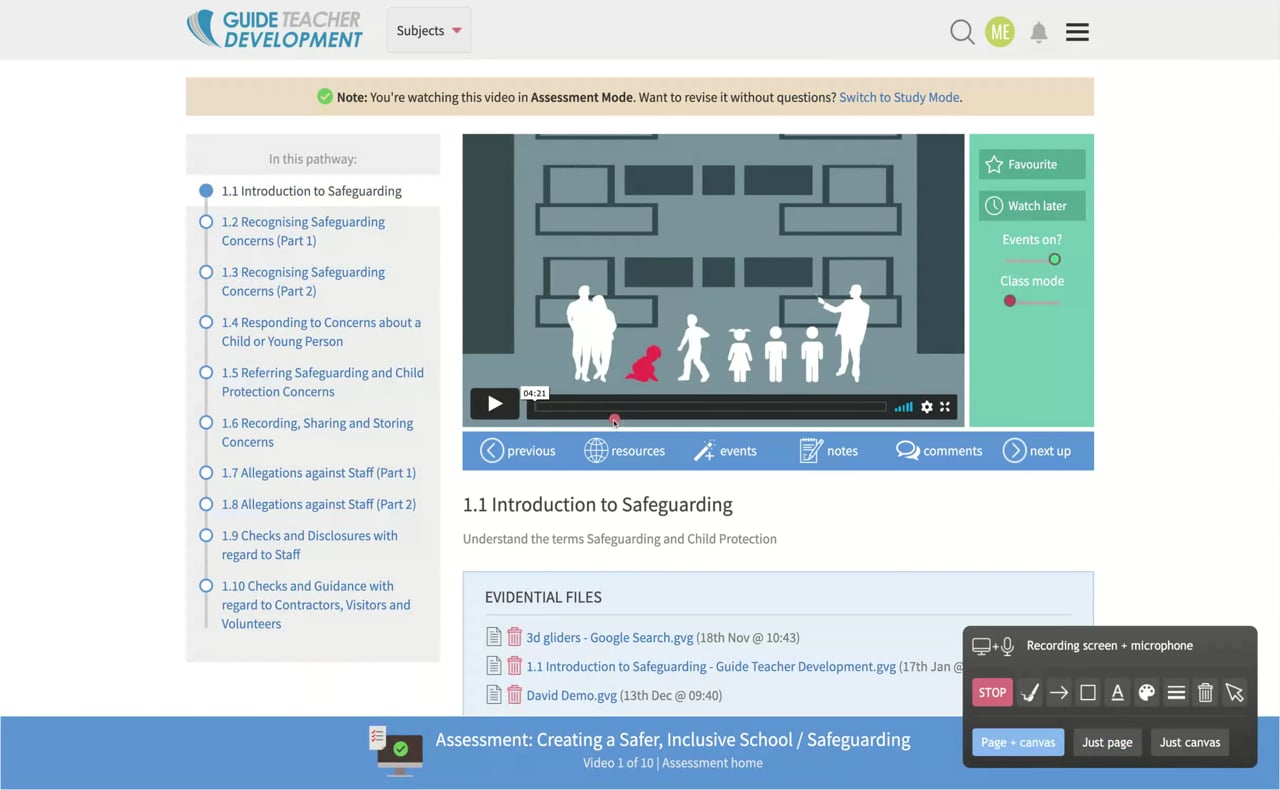Click the search magnifier icon
1280x790 pixels.
[x=962, y=32]
